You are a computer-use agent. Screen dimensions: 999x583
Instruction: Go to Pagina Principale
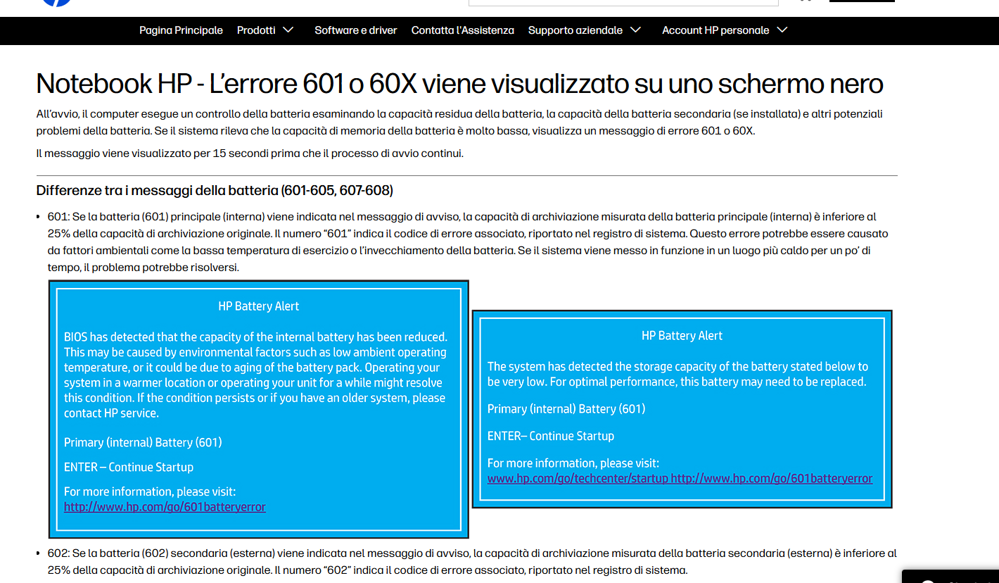pyautogui.click(x=181, y=30)
